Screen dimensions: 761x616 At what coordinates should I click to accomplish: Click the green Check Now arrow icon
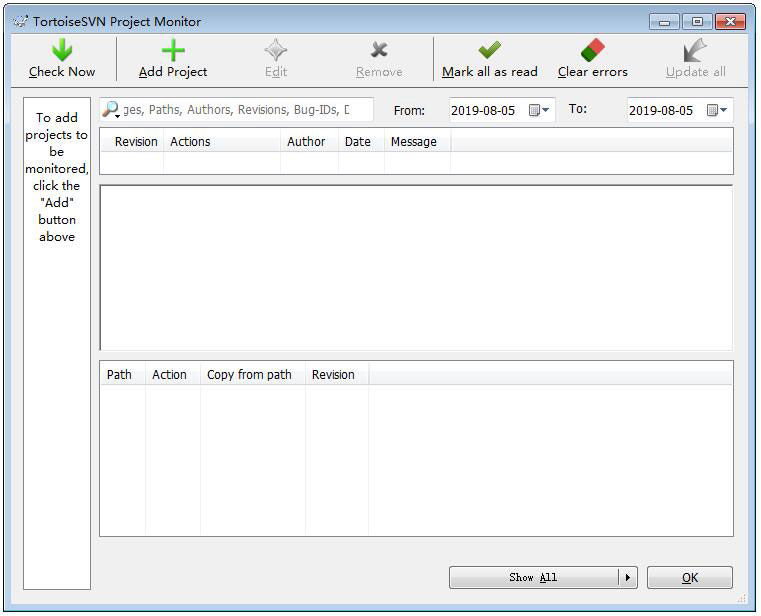coord(62,50)
